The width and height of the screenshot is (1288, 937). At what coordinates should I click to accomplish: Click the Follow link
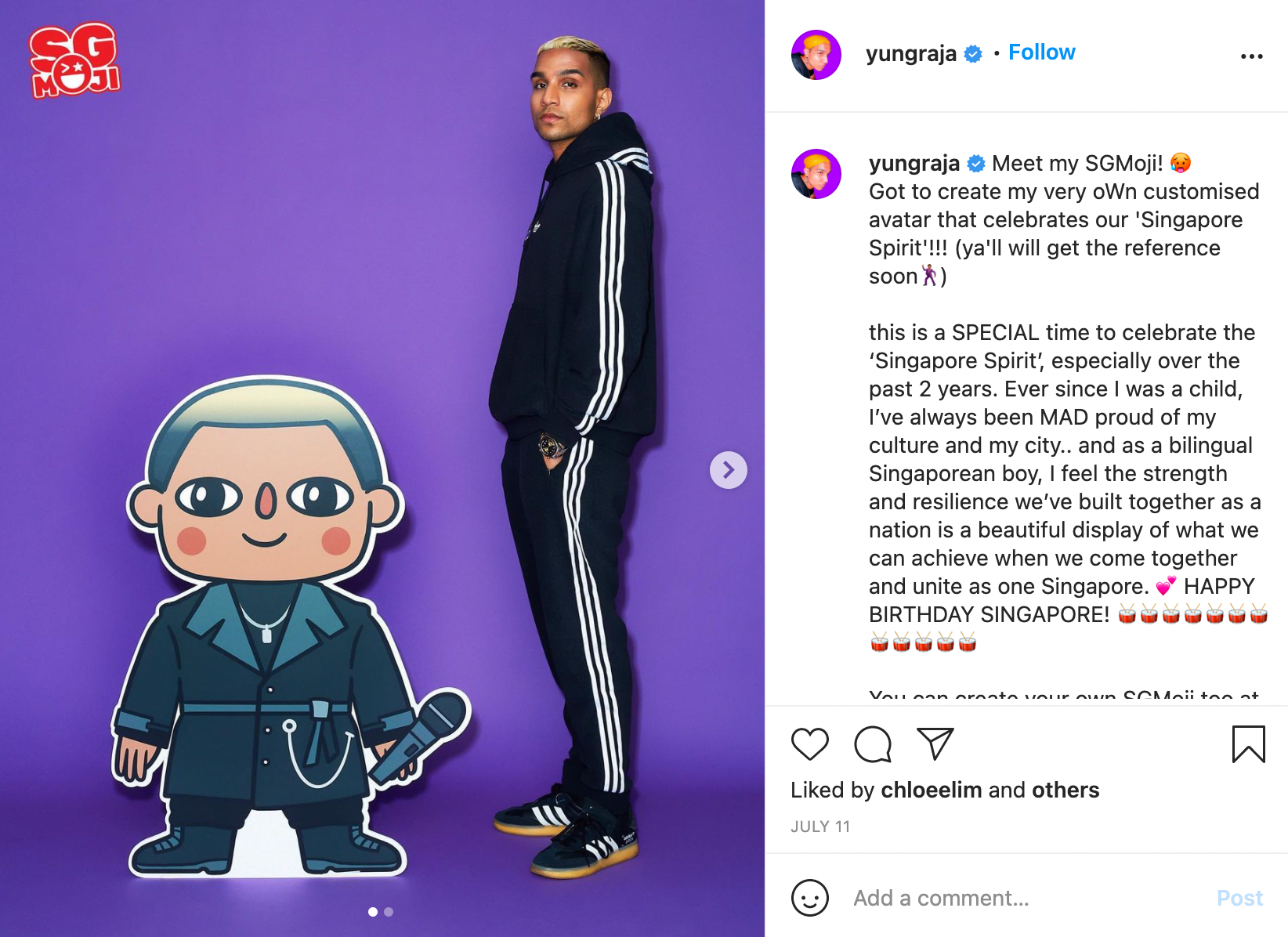click(x=1041, y=52)
